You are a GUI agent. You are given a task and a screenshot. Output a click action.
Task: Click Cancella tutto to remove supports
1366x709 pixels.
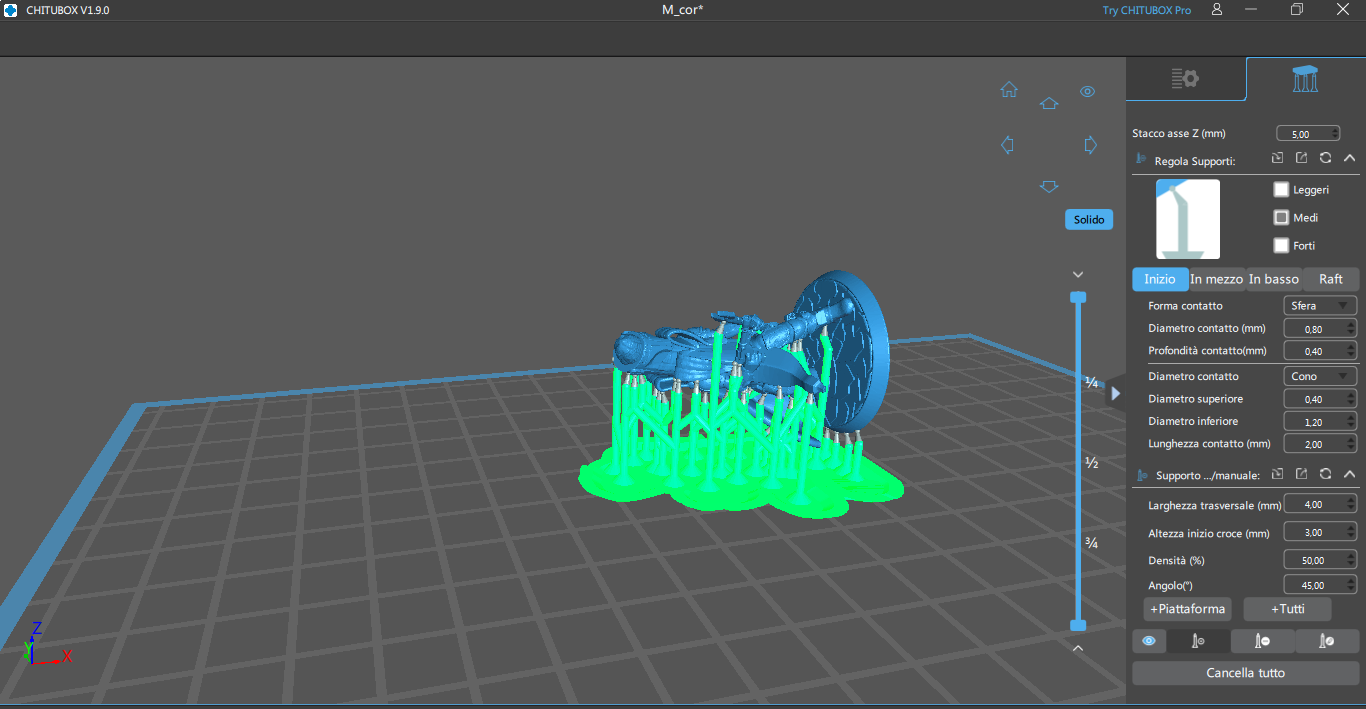[x=1245, y=673]
